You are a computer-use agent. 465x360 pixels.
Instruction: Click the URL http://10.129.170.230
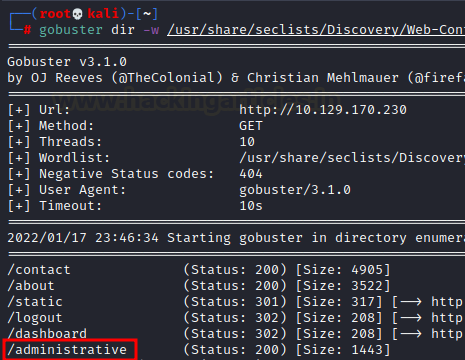click(x=323, y=110)
